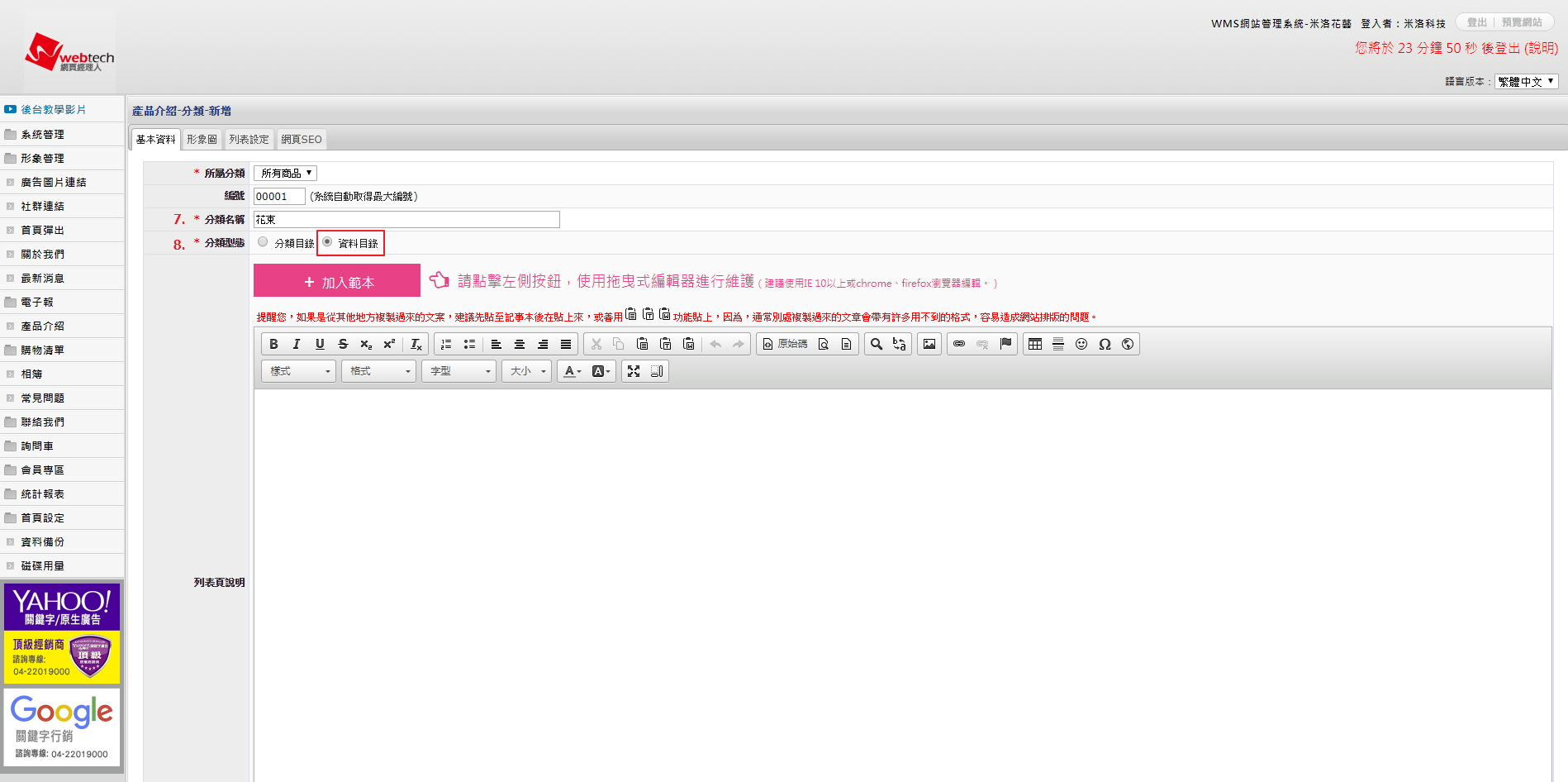Expand the 字型 font dropdown
Viewport: 1568px width, 782px height.
pos(459,371)
